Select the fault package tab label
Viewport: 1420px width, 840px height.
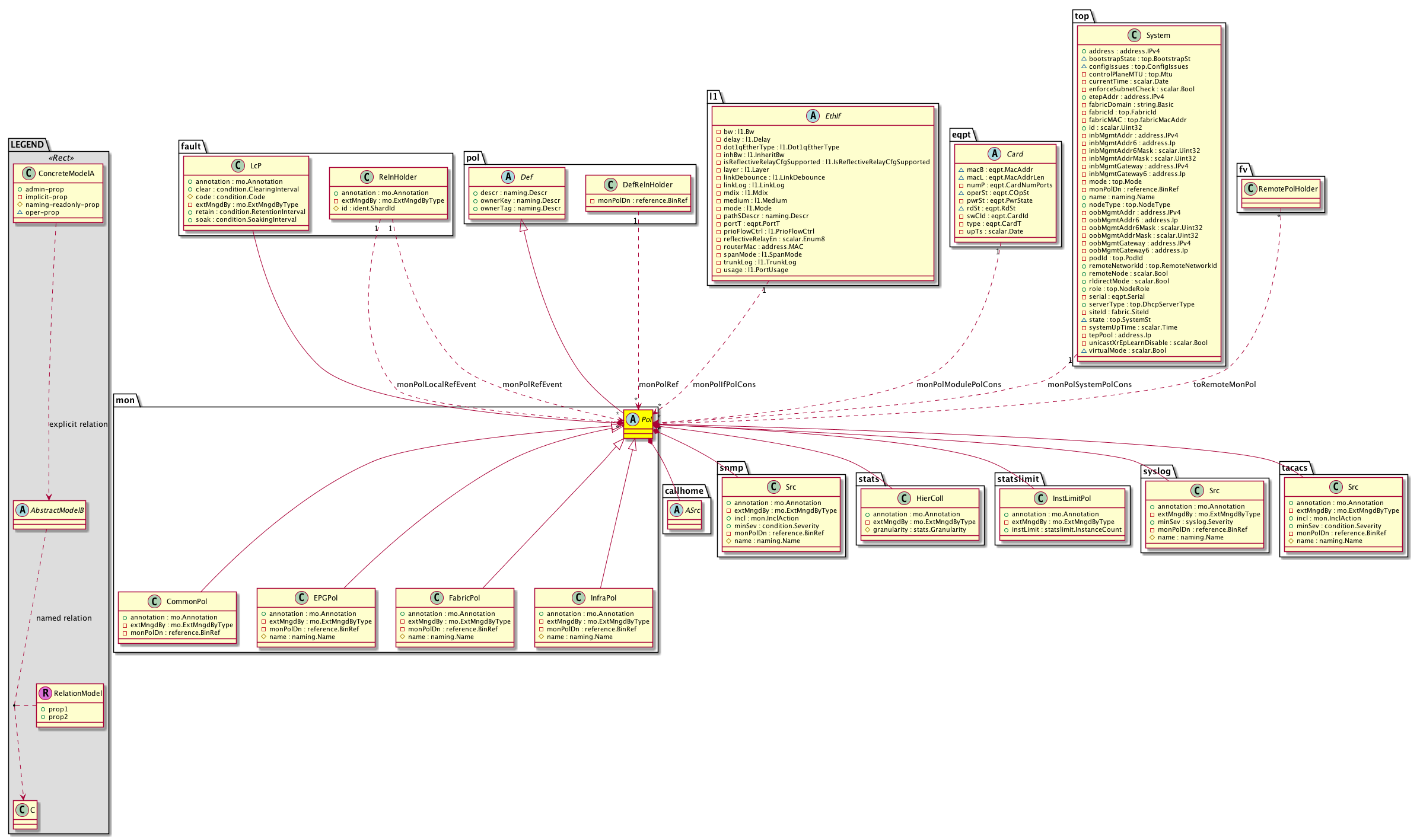click(191, 146)
